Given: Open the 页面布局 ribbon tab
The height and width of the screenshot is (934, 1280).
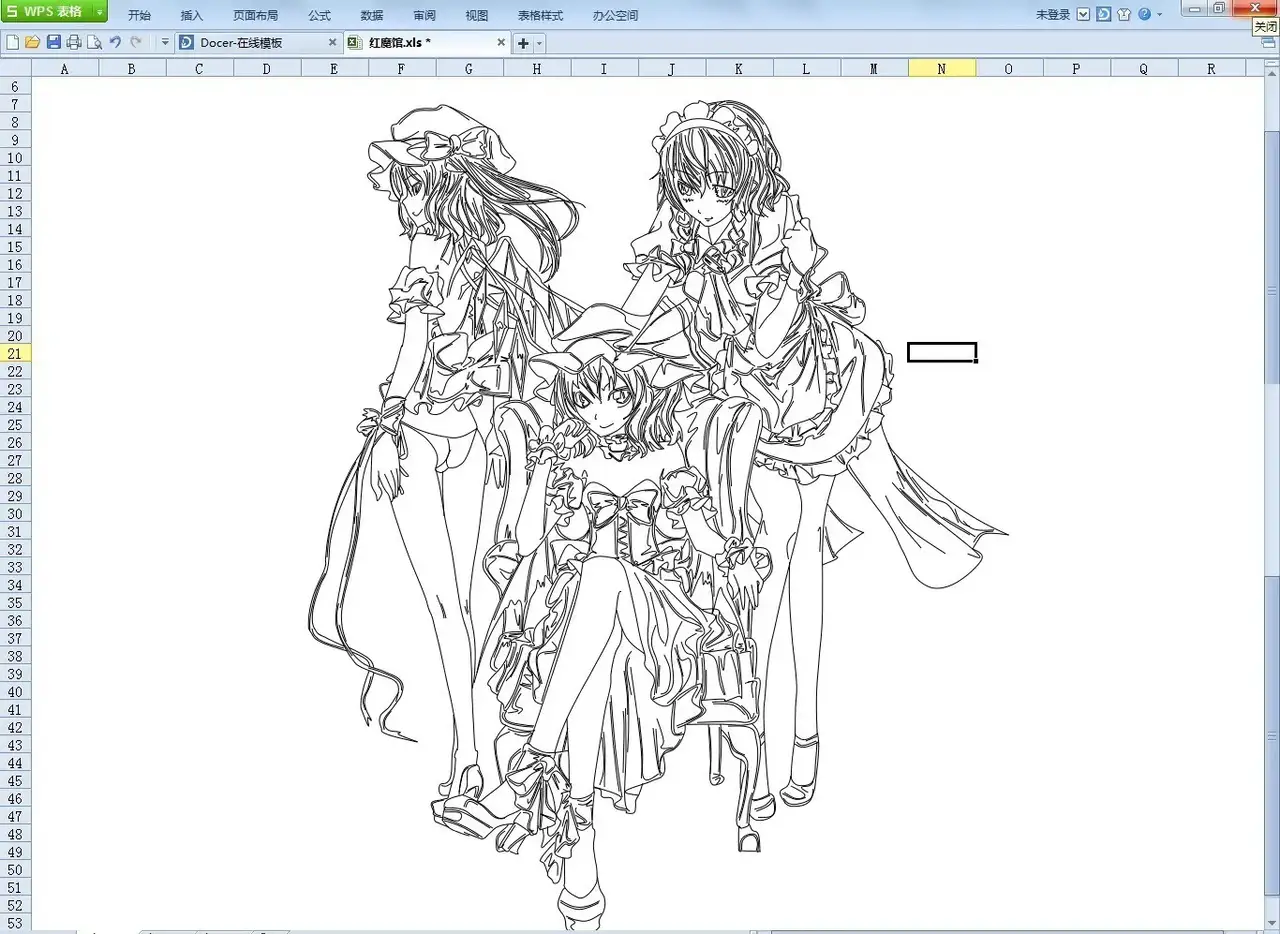Looking at the screenshot, I should (x=255, y=16).
